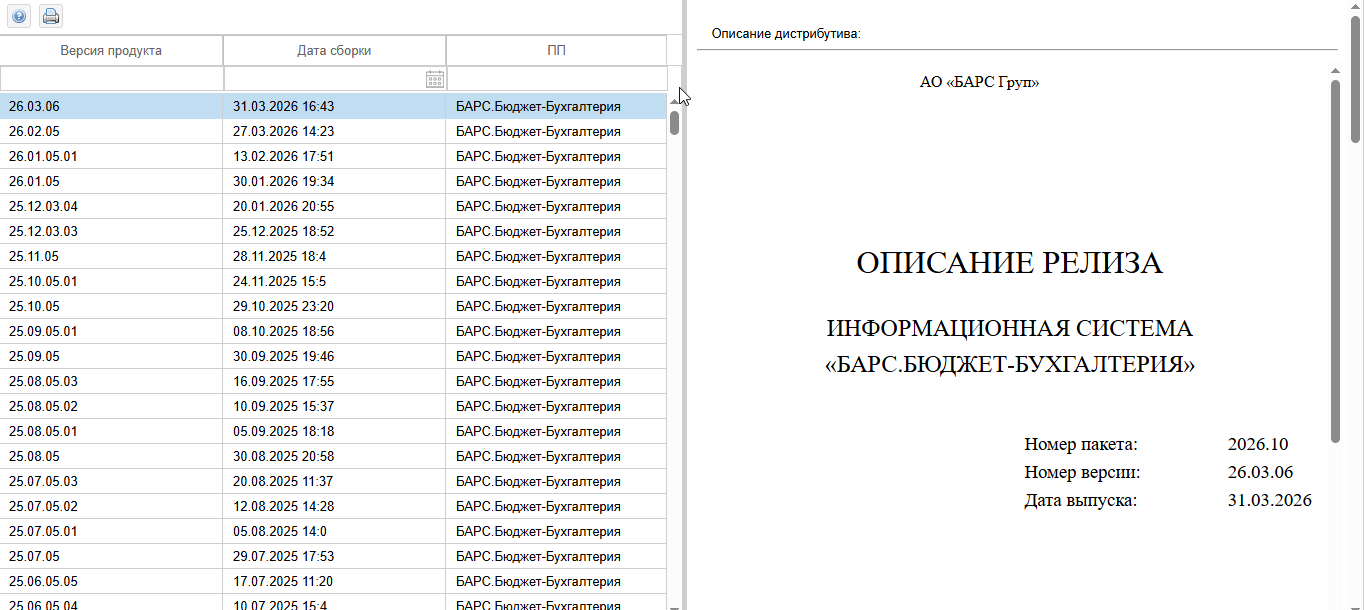Click the help question-mark icon
This screenshot has width=1364, height=610.
[x=19, y=16]
